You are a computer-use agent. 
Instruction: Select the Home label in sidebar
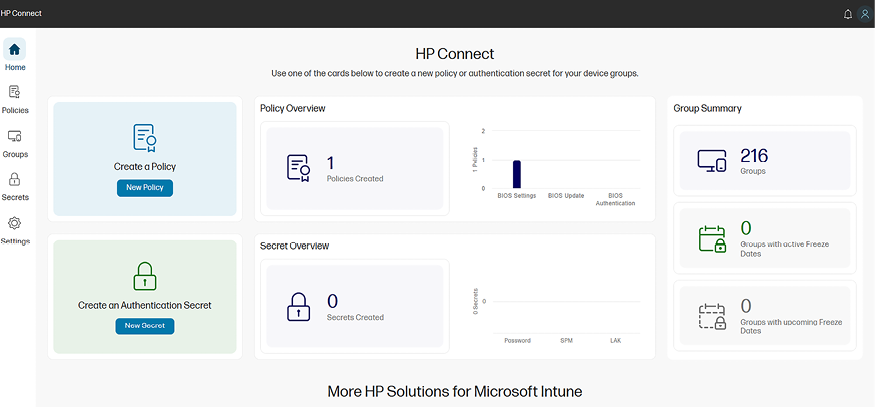click(x=15, y=68)
